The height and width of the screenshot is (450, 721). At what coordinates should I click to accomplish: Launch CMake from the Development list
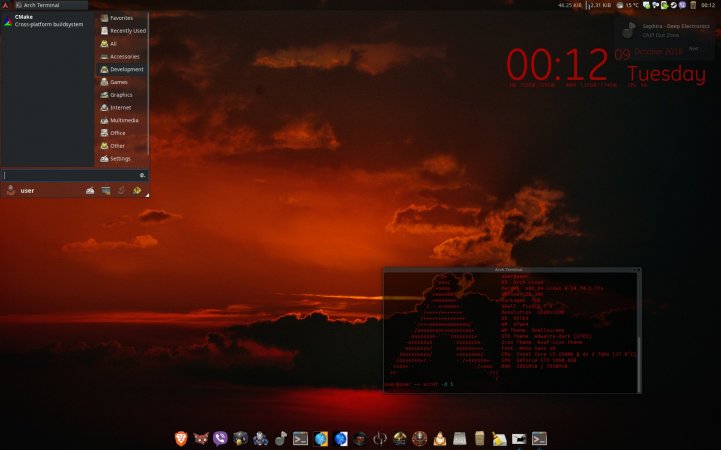pos(47,21)
